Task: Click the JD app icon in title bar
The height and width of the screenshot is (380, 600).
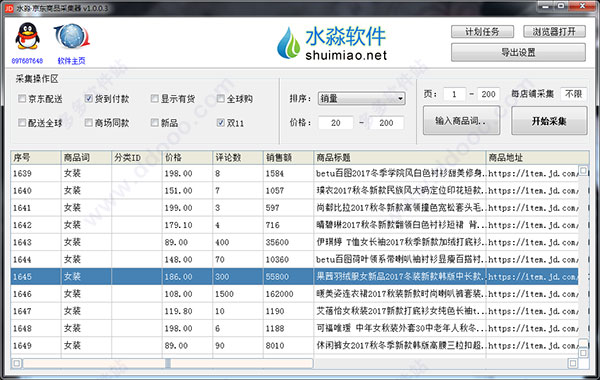Action: click(x=9, y=8)
